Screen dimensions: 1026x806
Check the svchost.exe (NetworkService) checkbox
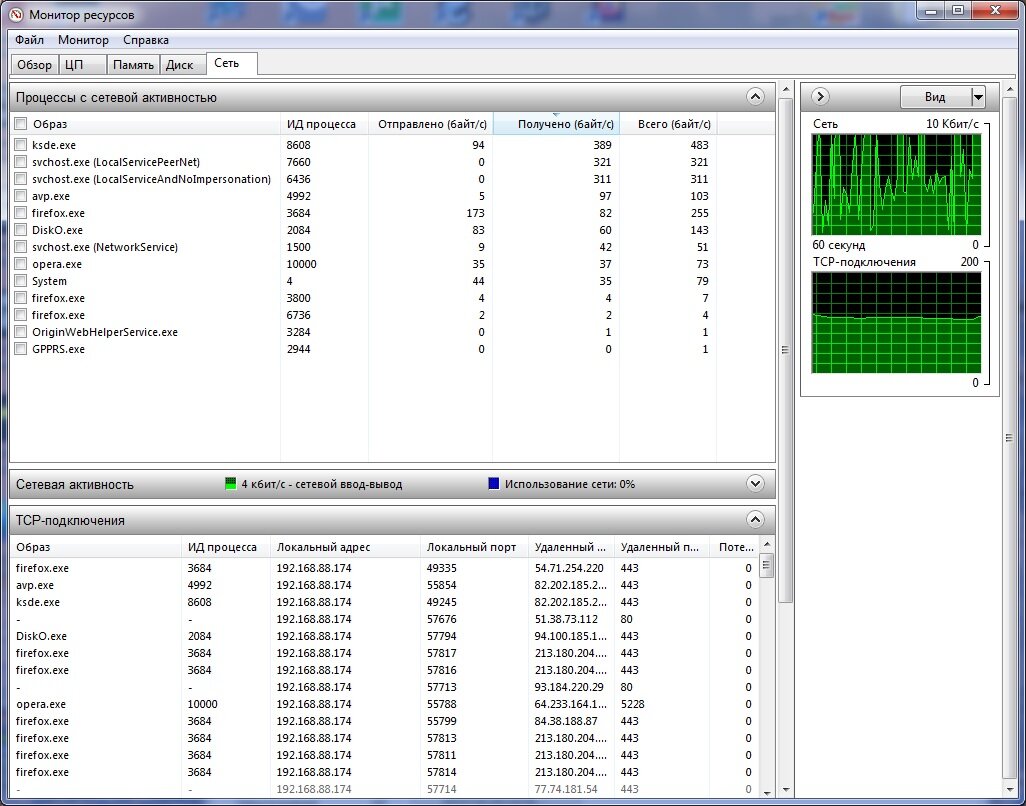click(x=21, y=247)
